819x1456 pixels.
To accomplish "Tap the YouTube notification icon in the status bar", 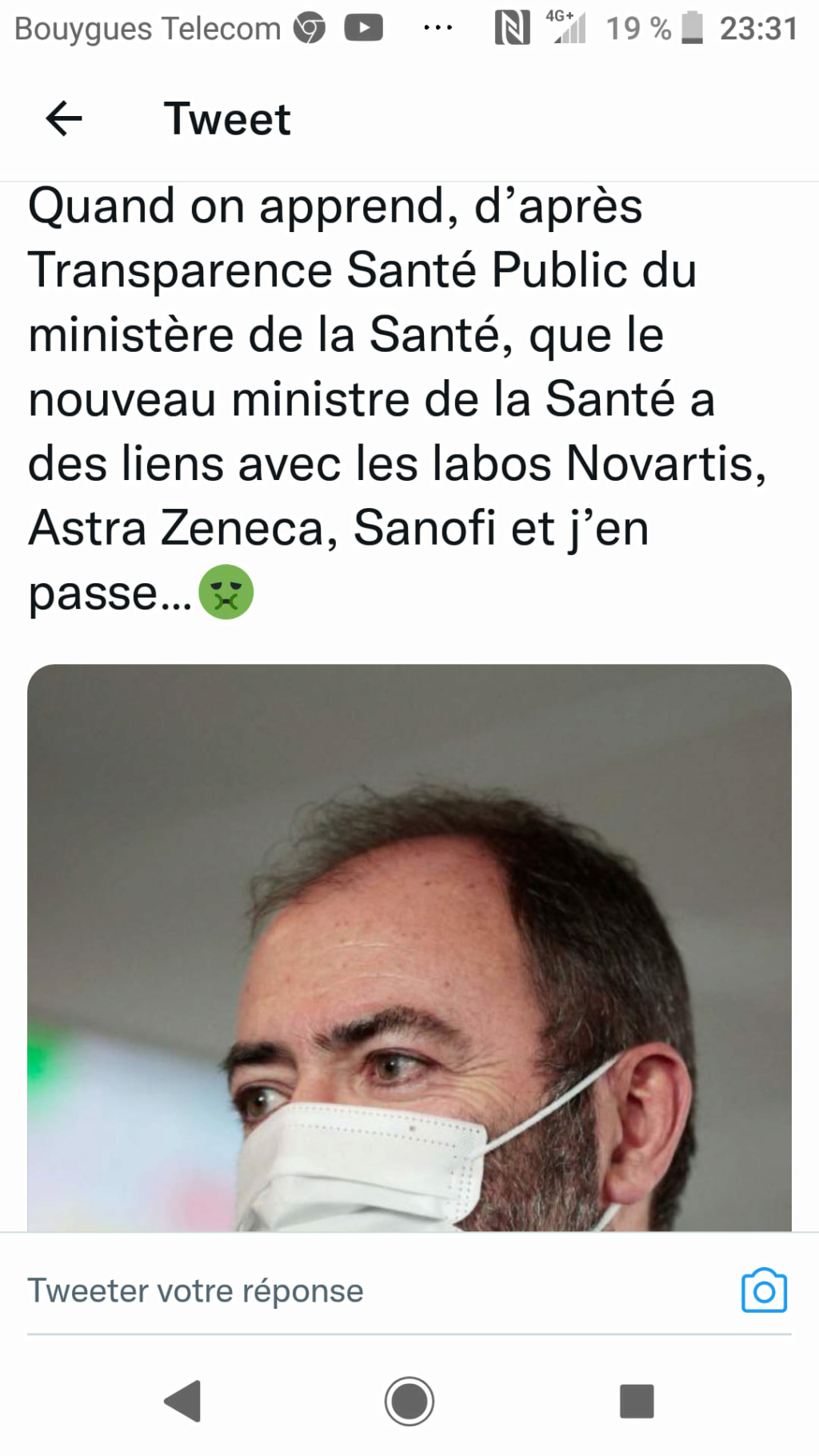I will (x=364, y=28).
